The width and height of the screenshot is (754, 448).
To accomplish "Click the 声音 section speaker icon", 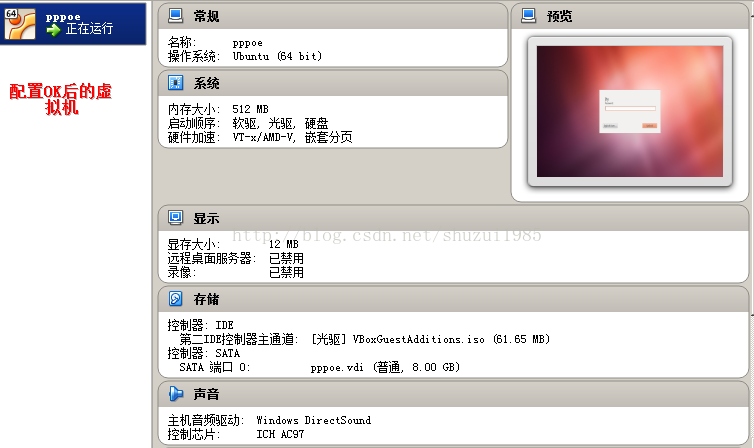I will (176, 394).
